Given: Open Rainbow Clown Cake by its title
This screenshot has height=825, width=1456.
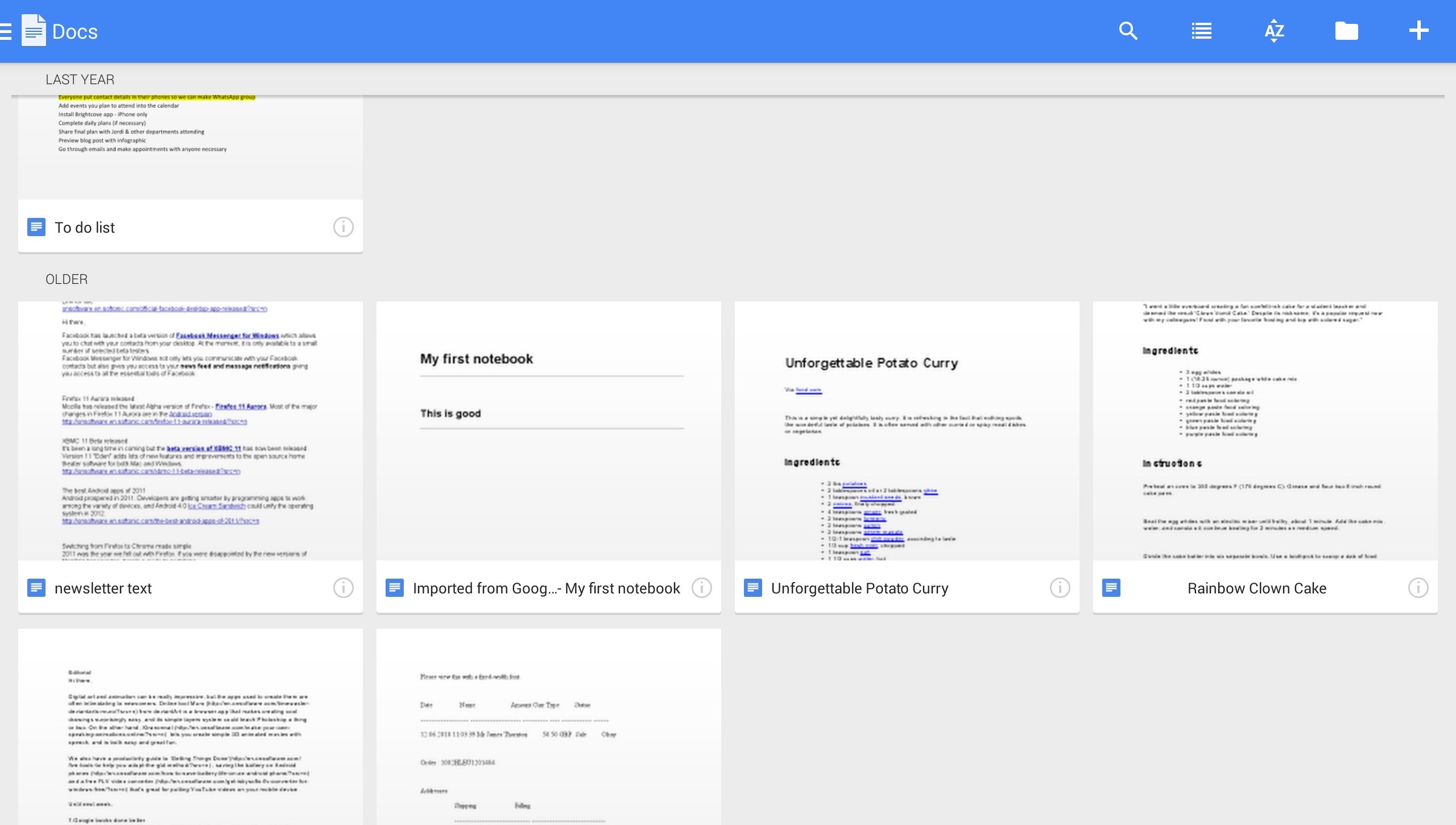Looking at the screenshot, I should [1256, 588].
